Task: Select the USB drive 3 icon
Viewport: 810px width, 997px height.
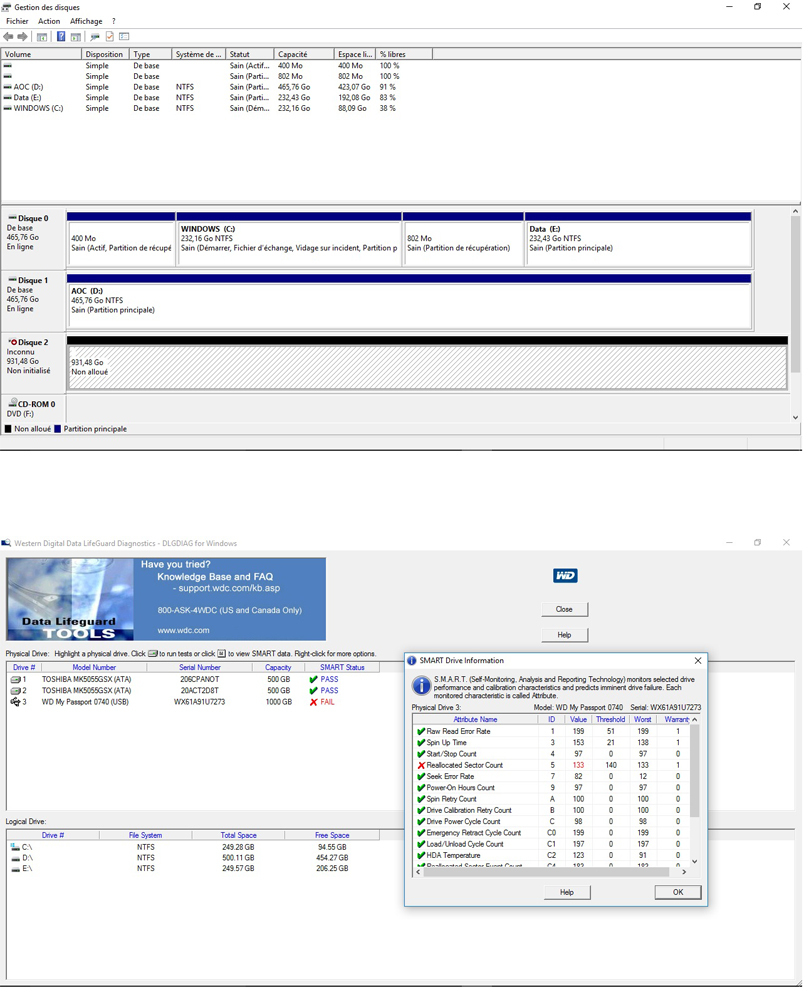Action: (x=15, y=703)
